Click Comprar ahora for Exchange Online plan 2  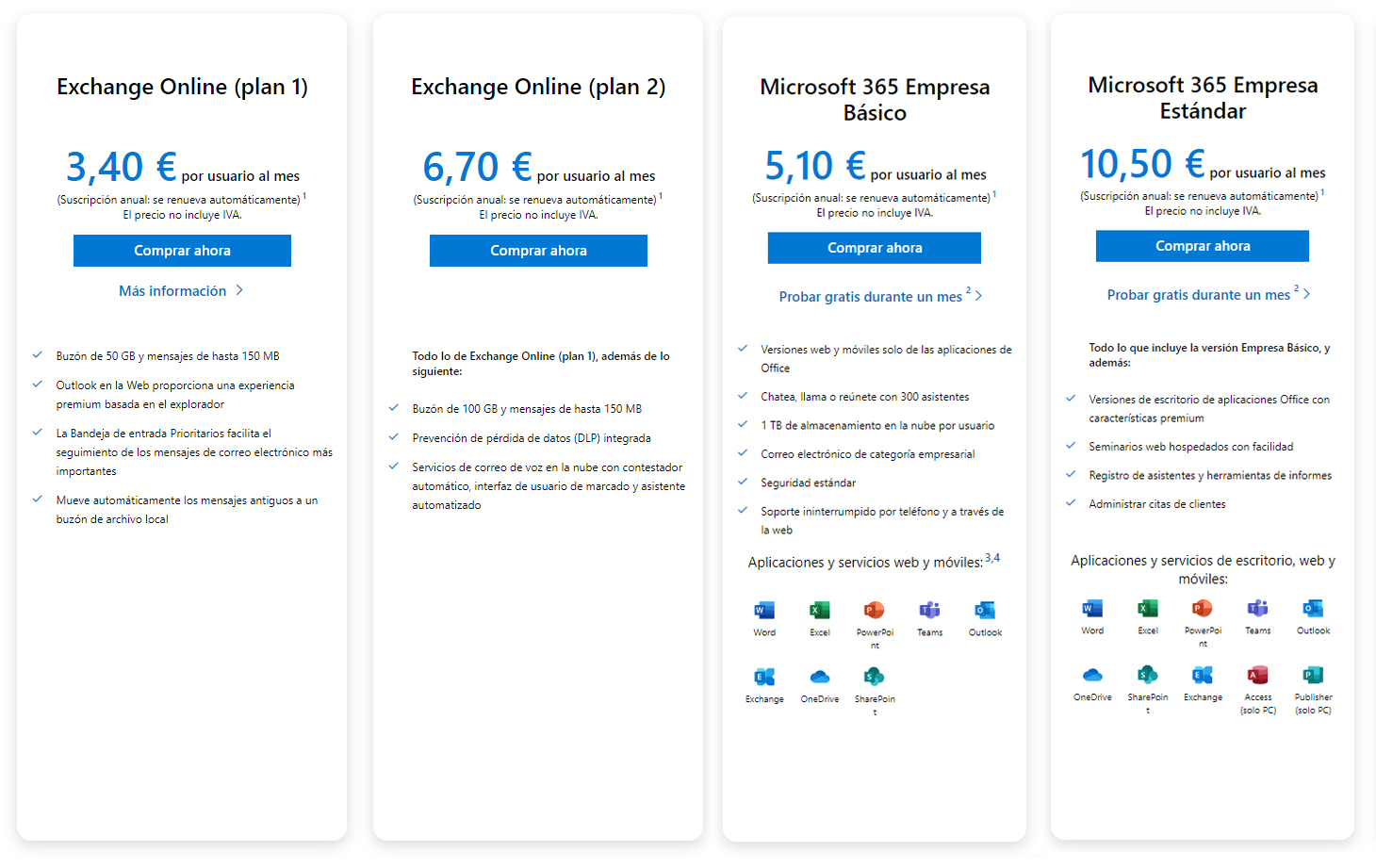[x=538, y=251]
